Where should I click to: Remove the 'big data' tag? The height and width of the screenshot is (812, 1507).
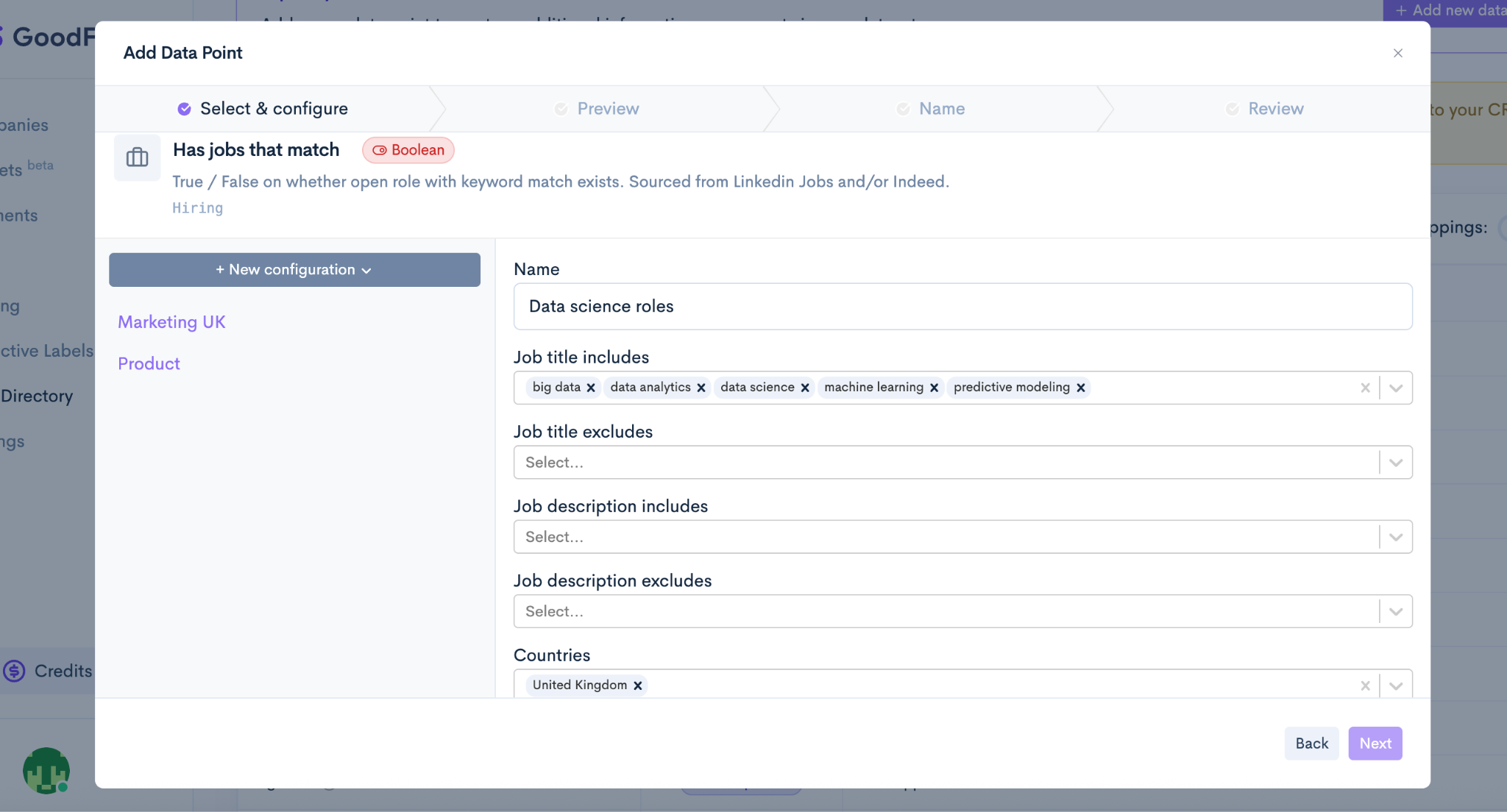(x=591, y=388)
